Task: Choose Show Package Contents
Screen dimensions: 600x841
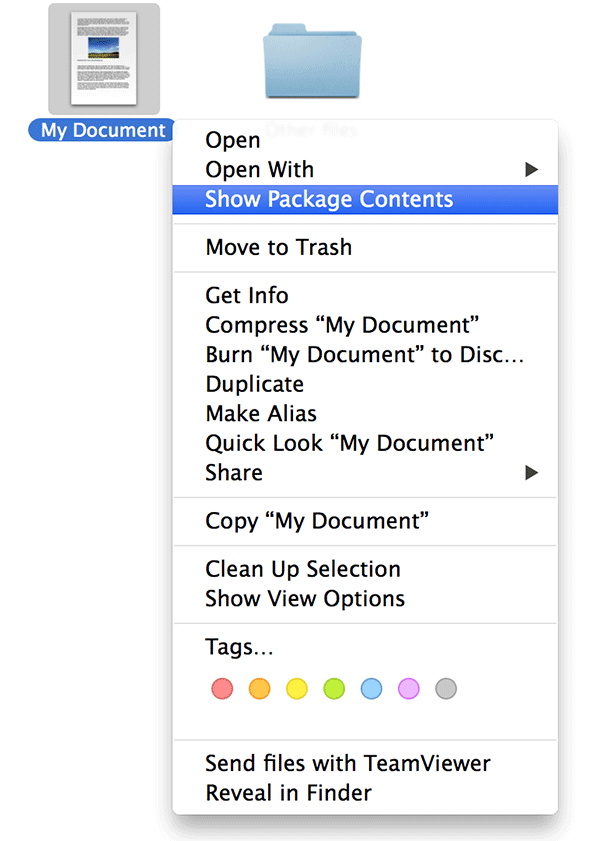Action: 326,199
